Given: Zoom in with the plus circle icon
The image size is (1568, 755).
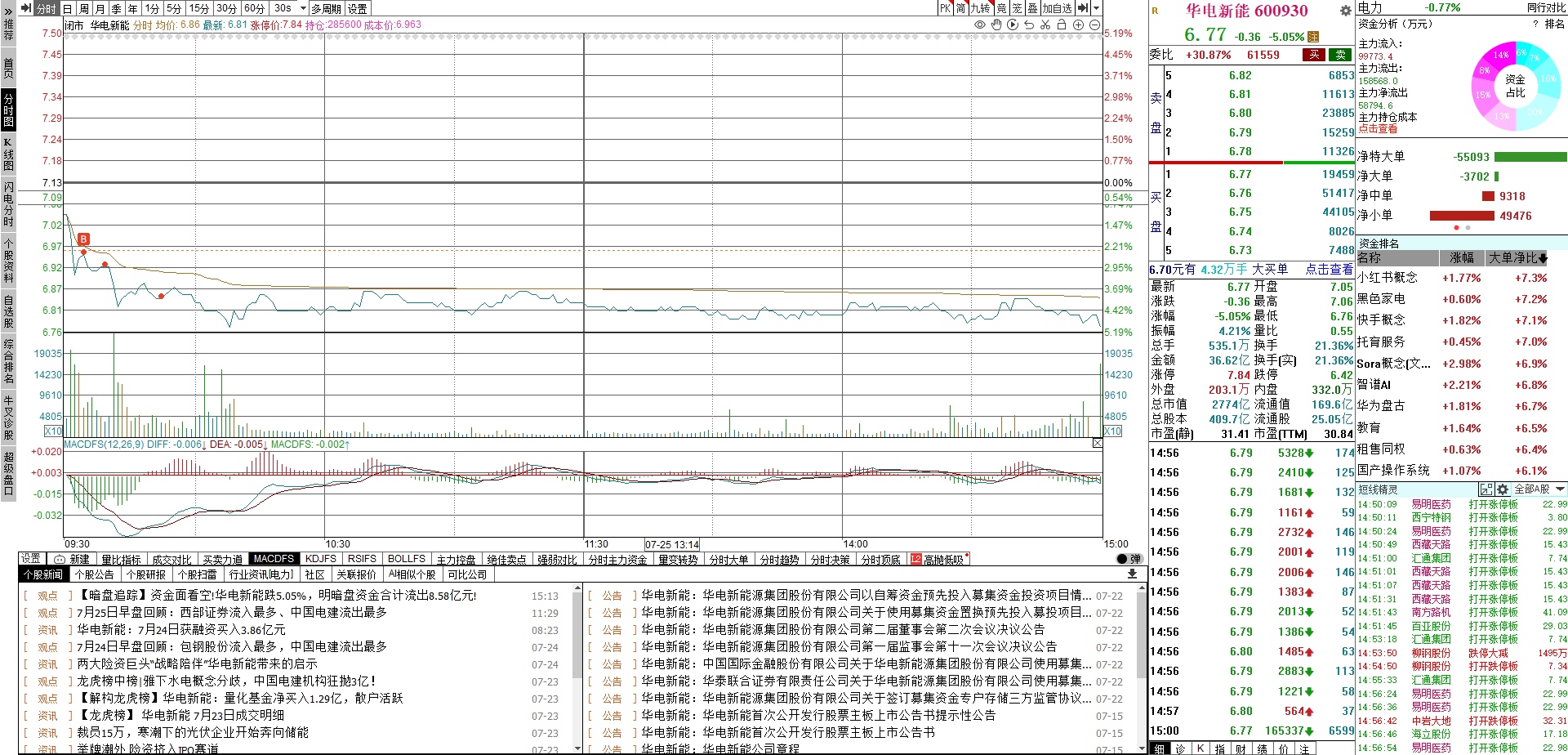Looking at the screenshot, I should [1078, 25].
